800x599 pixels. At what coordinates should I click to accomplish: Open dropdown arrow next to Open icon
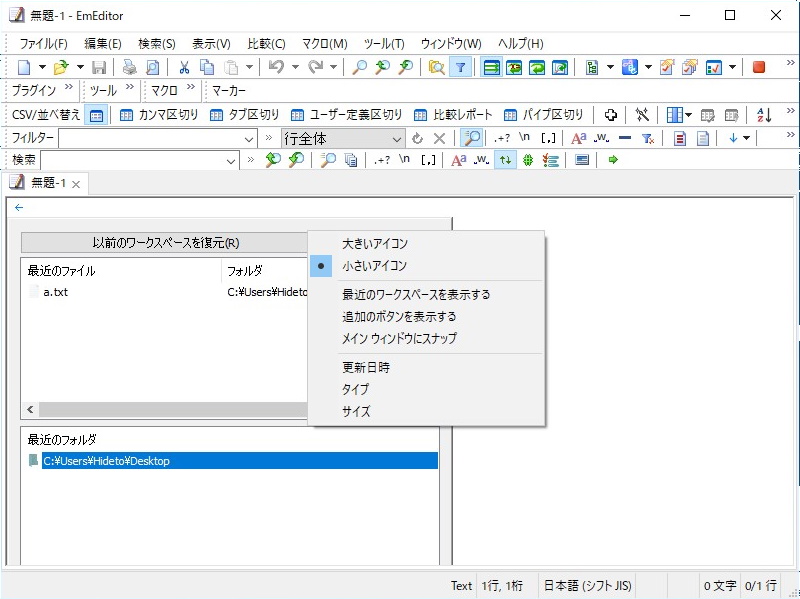(x=80, y=67)
